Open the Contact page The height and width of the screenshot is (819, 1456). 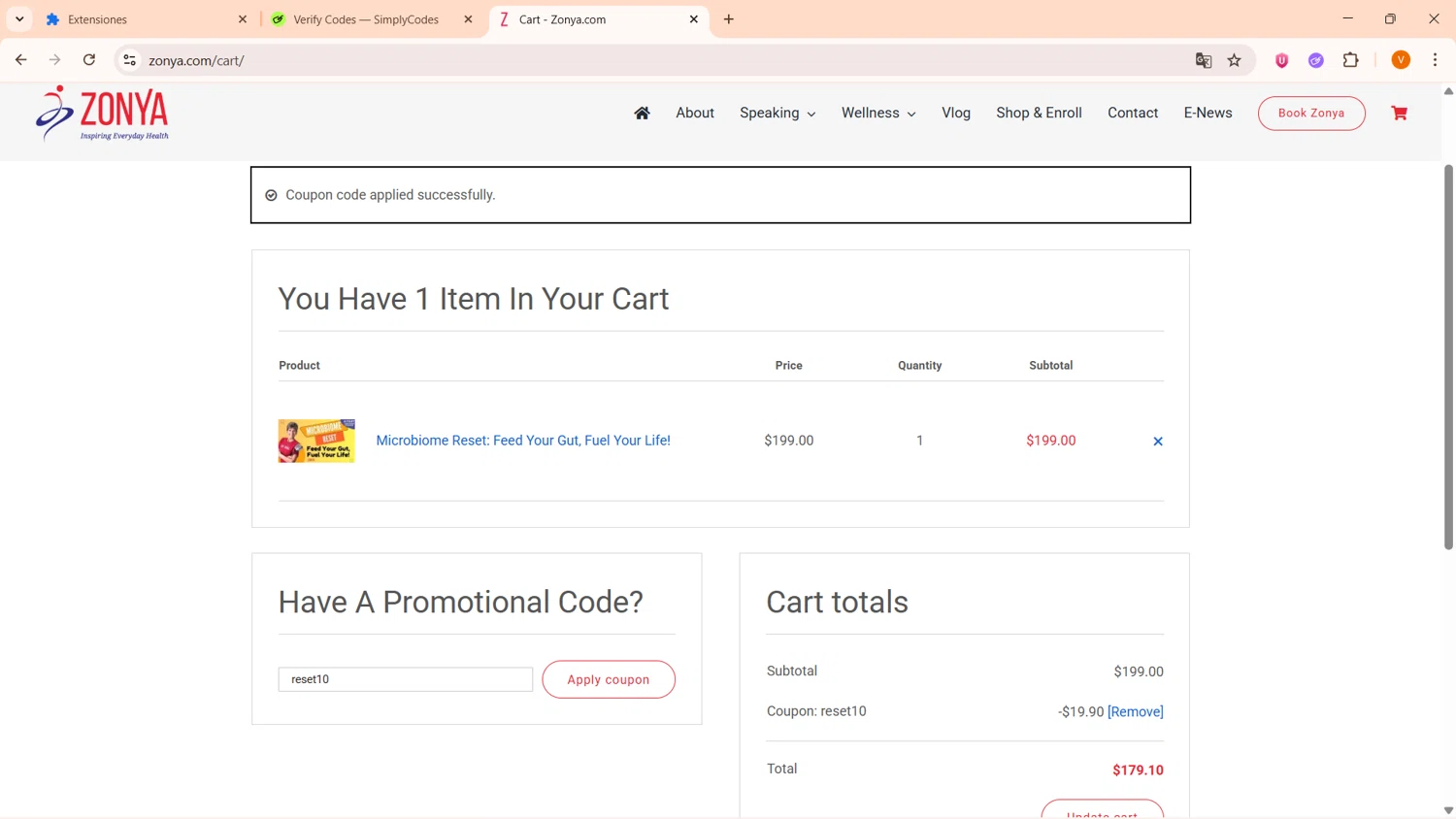click(1133, 114)
